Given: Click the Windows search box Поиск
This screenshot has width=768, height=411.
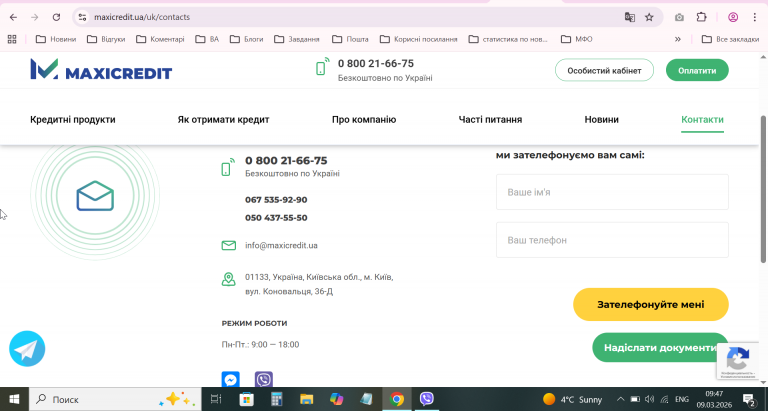Looking at the screenshot, I should point(115,399).
